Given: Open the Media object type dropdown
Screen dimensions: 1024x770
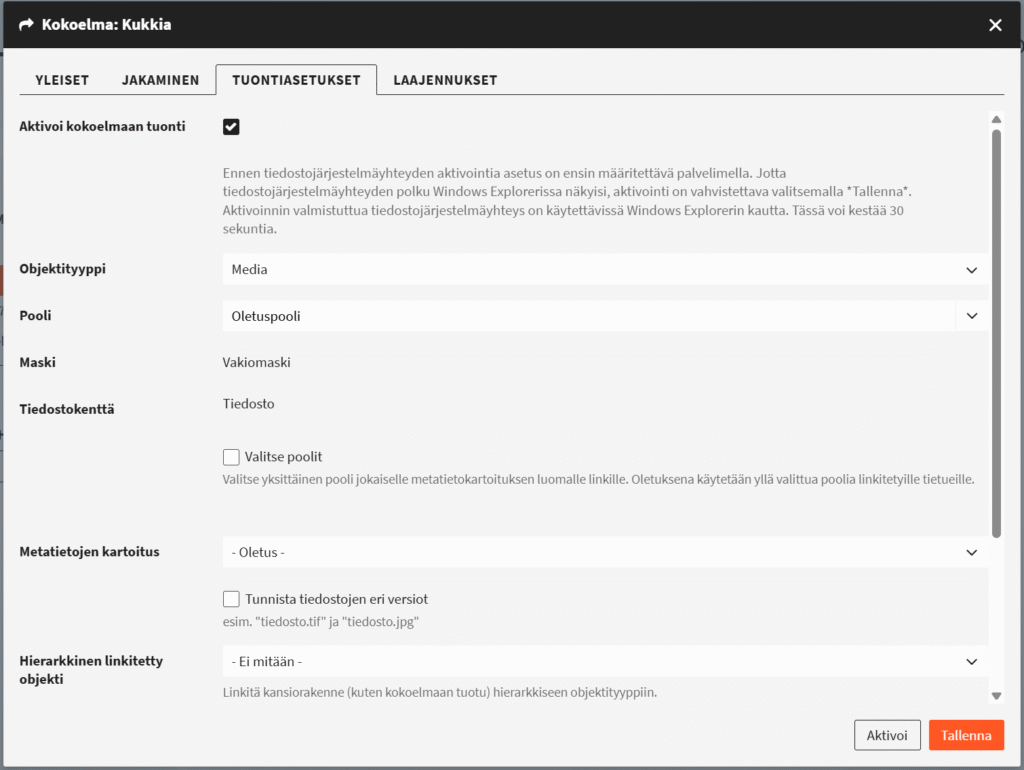Looking at the screenshot, I should 605,269.
